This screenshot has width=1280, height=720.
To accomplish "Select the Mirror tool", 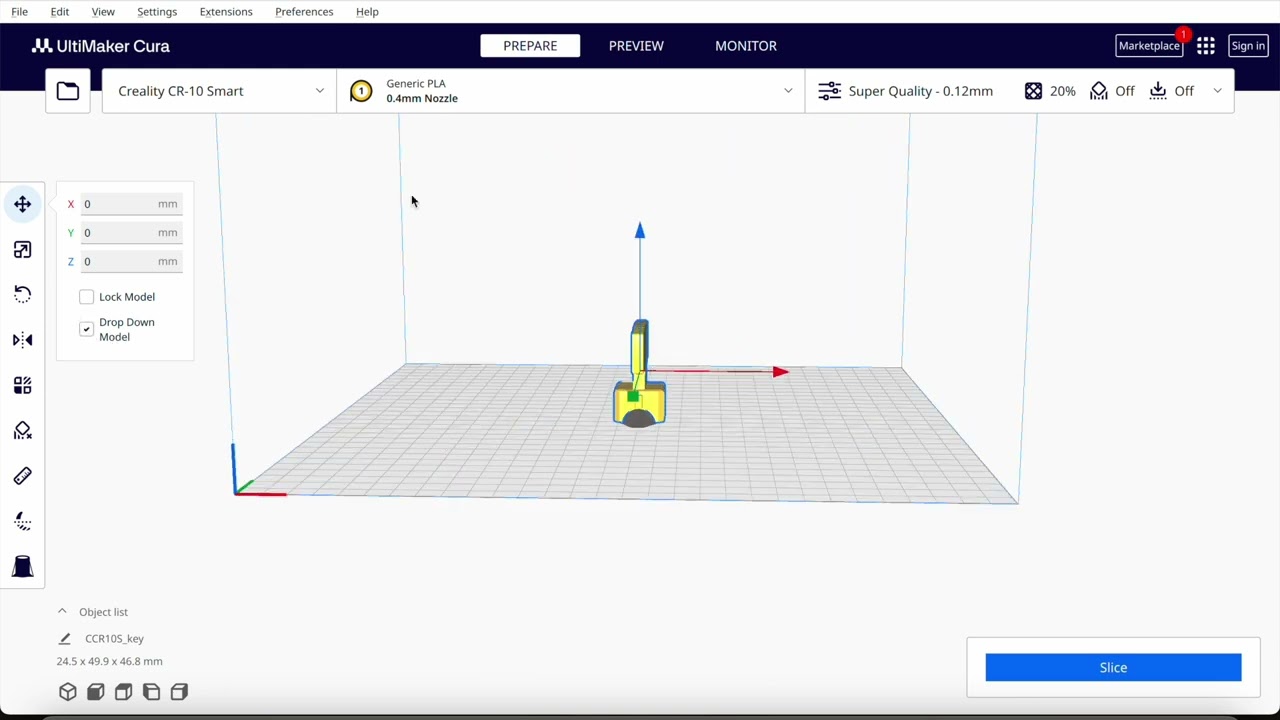I will pyautogui.click(x=22, y=340).
